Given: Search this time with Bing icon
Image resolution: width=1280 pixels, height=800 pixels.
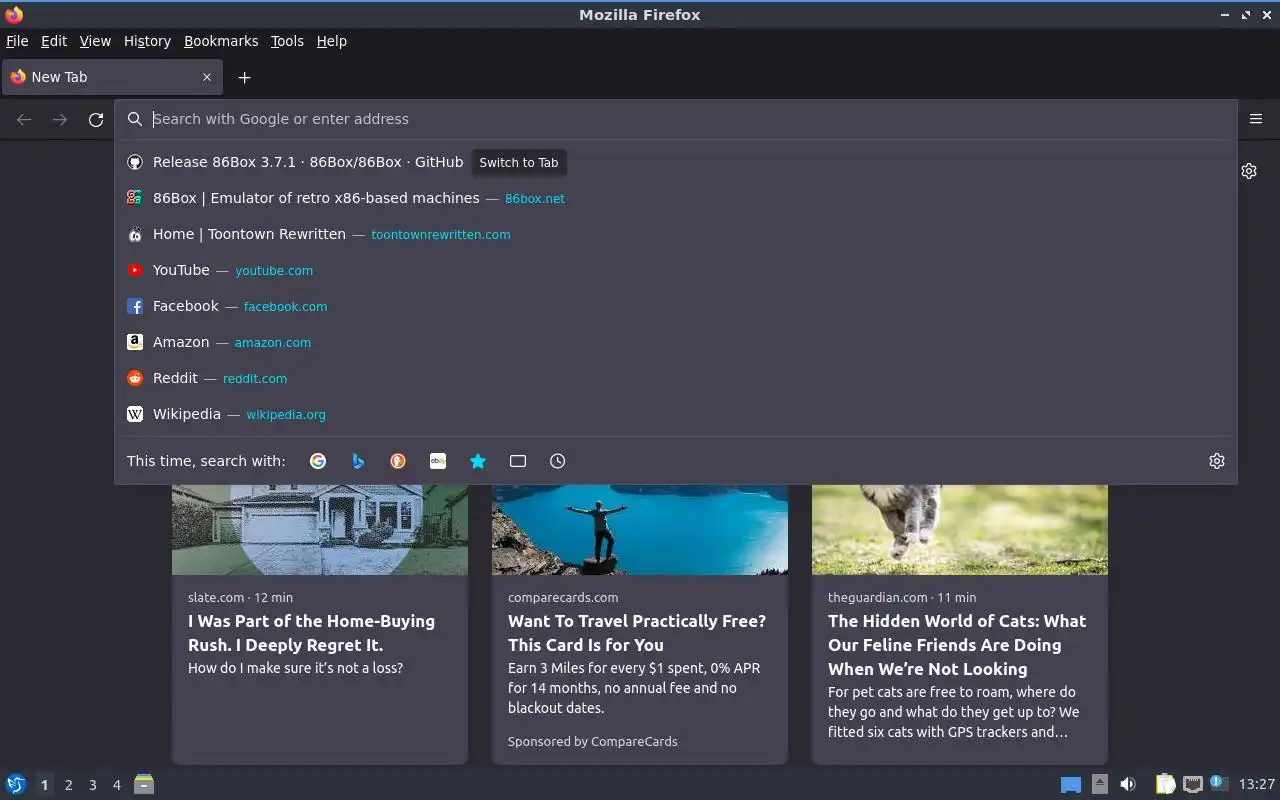Looking at the screenshot, I should point(358,461).
